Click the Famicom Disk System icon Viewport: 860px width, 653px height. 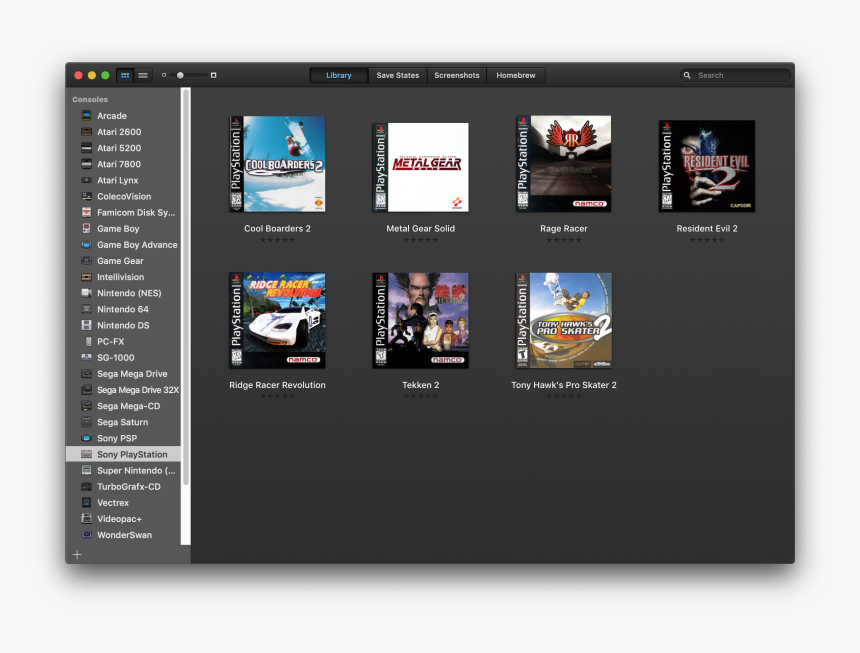coord(86,212)
